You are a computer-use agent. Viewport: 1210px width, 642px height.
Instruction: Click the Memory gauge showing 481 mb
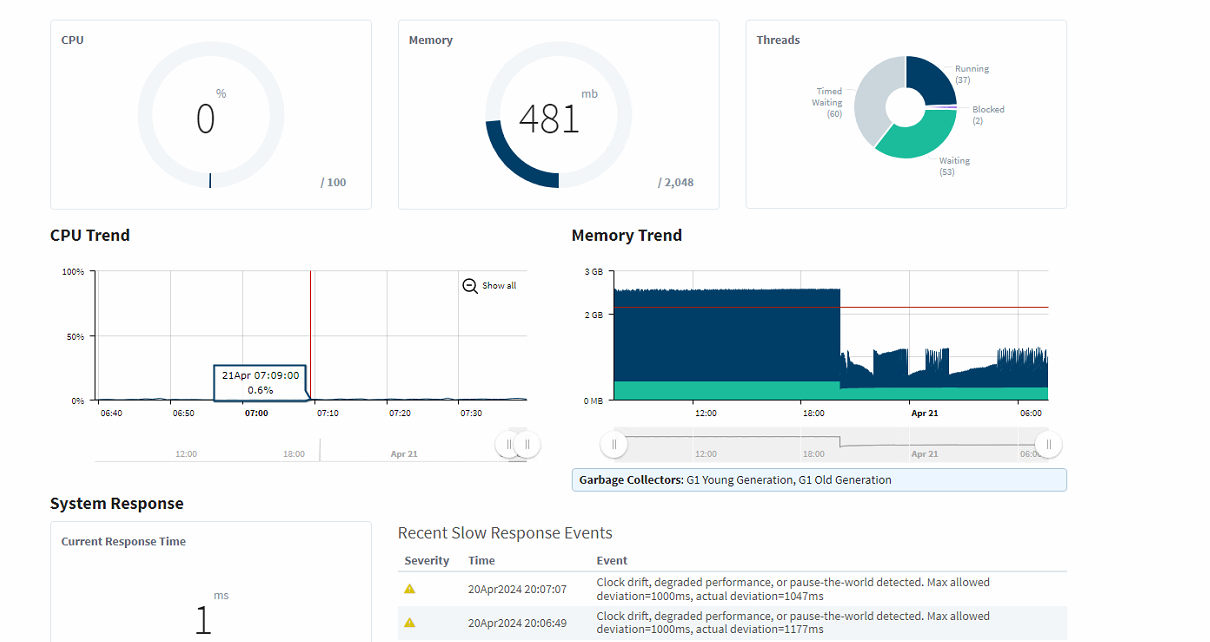[x=558, y=115]
